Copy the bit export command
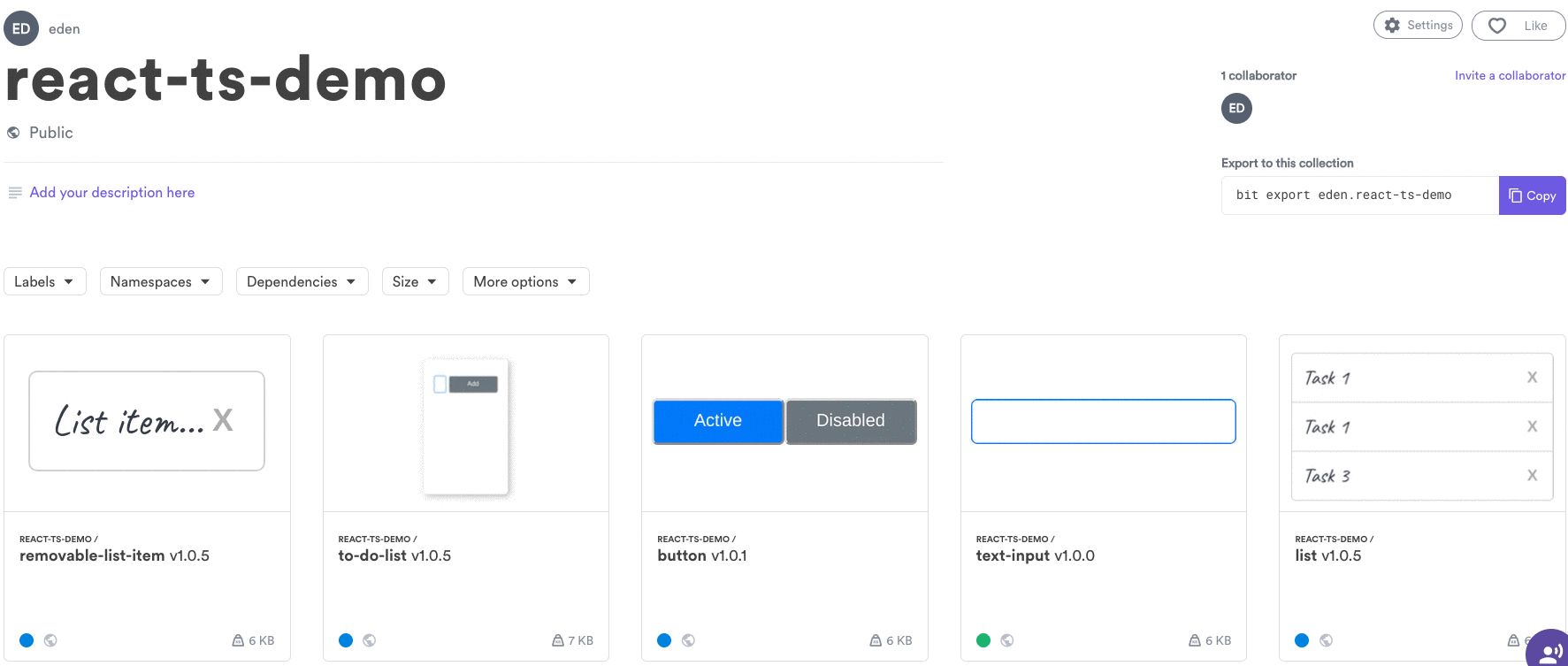 [x=1533, y=195]
